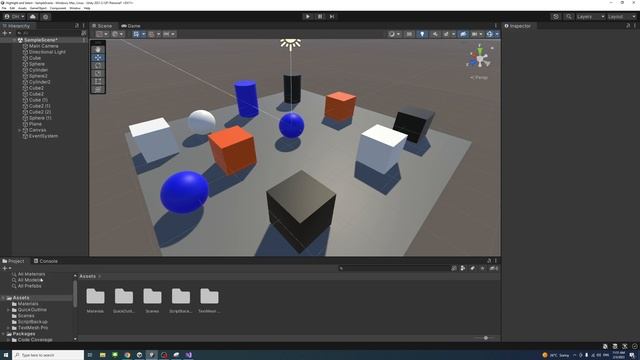This screenshot has width=640, height=360.
Task: Select ScriptBackup folder in tree
Action: [x=32, y=322]
